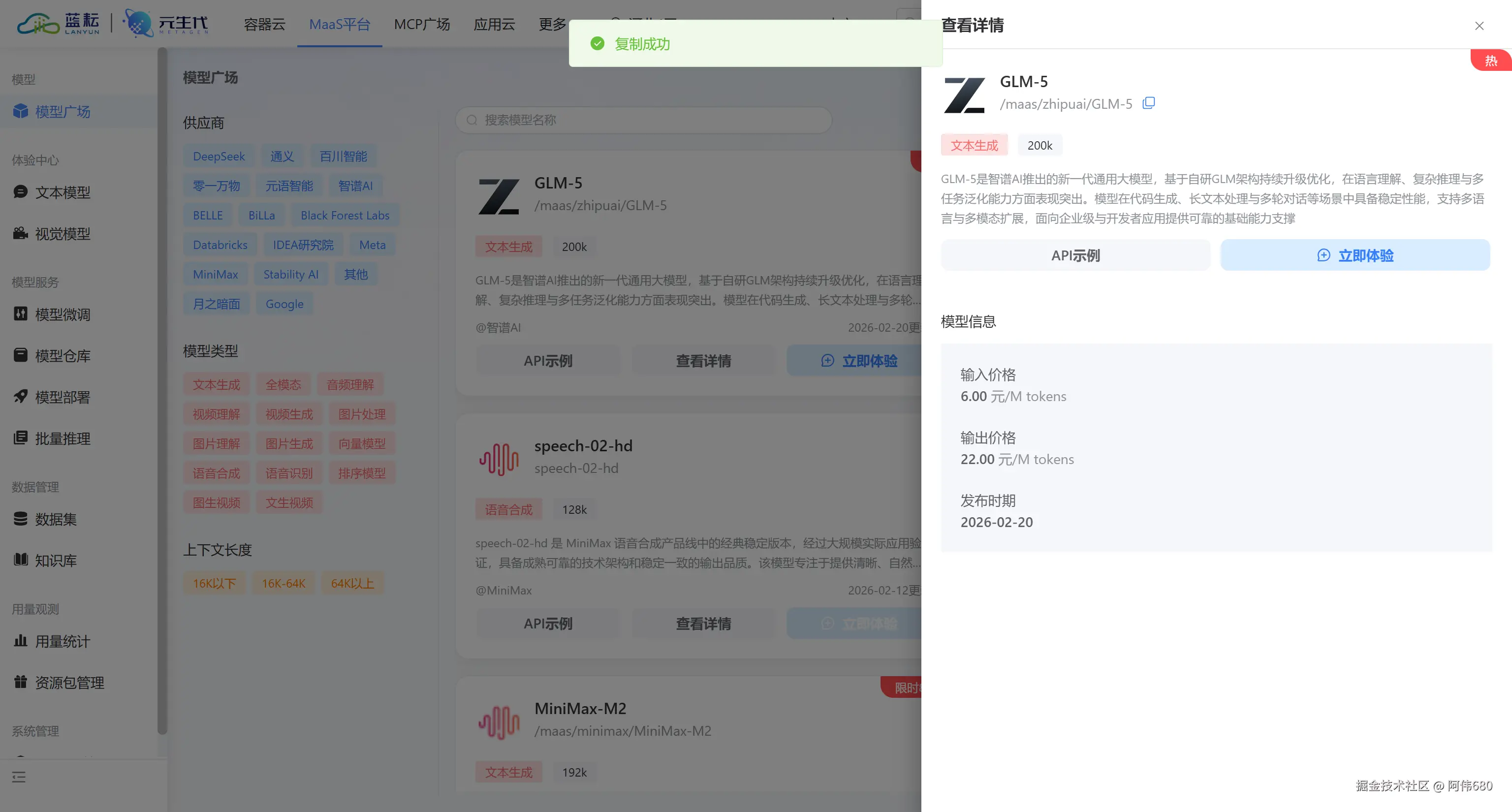Screen dimensions: 1512x812
Task: Click the 模型广场 cube sidebar icon
Action: click(21, 111)
